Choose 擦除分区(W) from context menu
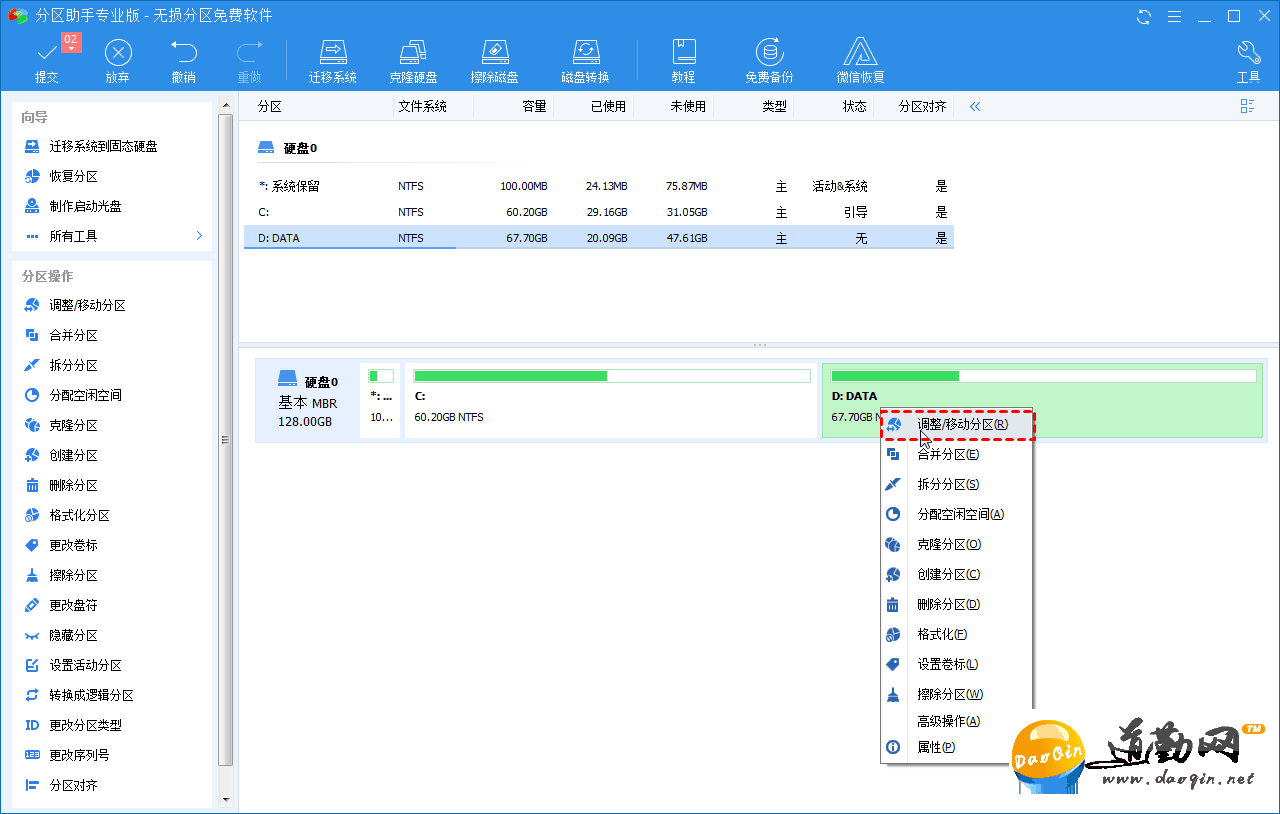1280x814 pixels. tap(957, 694)
